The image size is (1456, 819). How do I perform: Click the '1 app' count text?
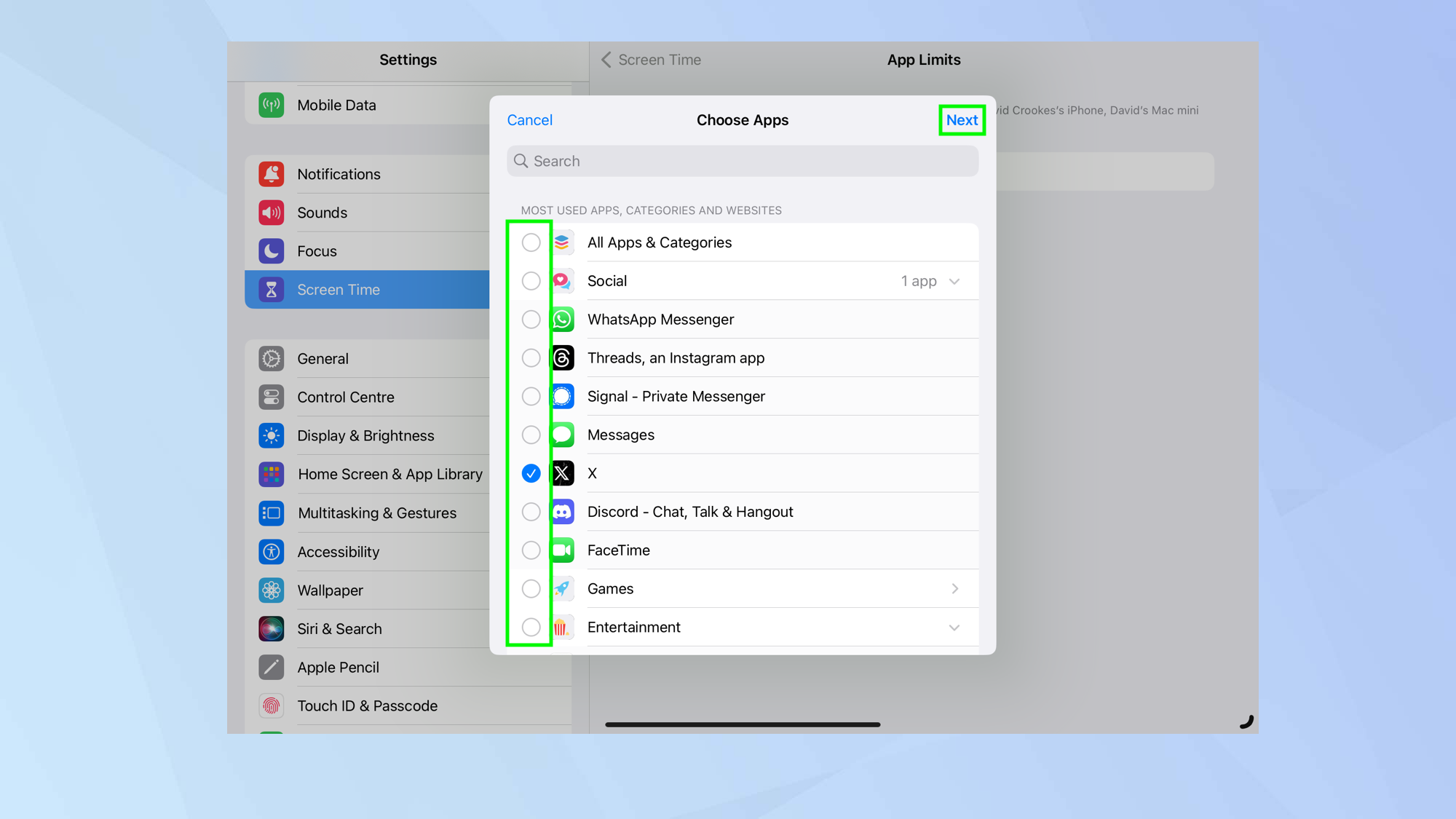[919, 281]
